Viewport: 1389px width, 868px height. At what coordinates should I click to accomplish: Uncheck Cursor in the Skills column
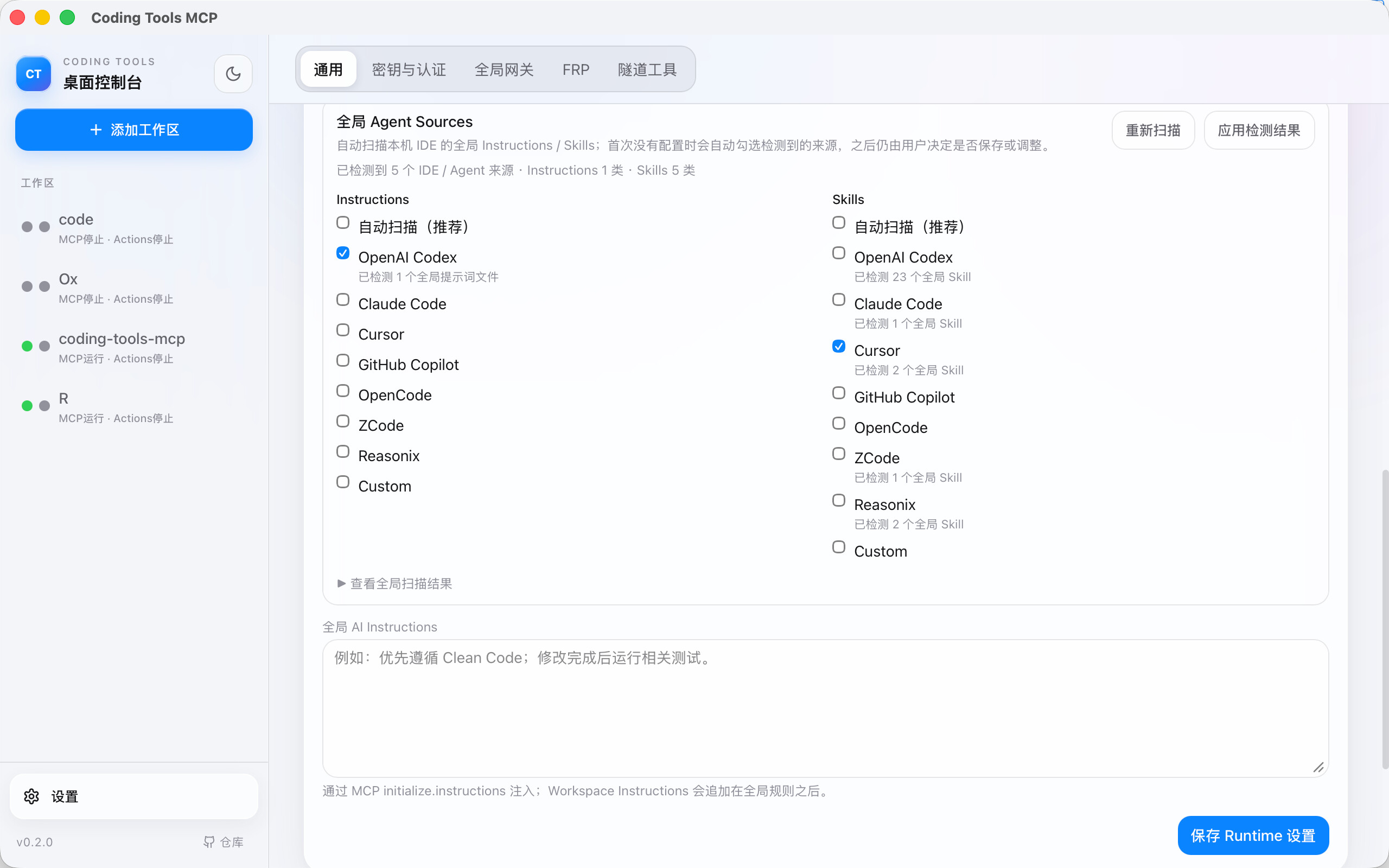coord(839,346)
